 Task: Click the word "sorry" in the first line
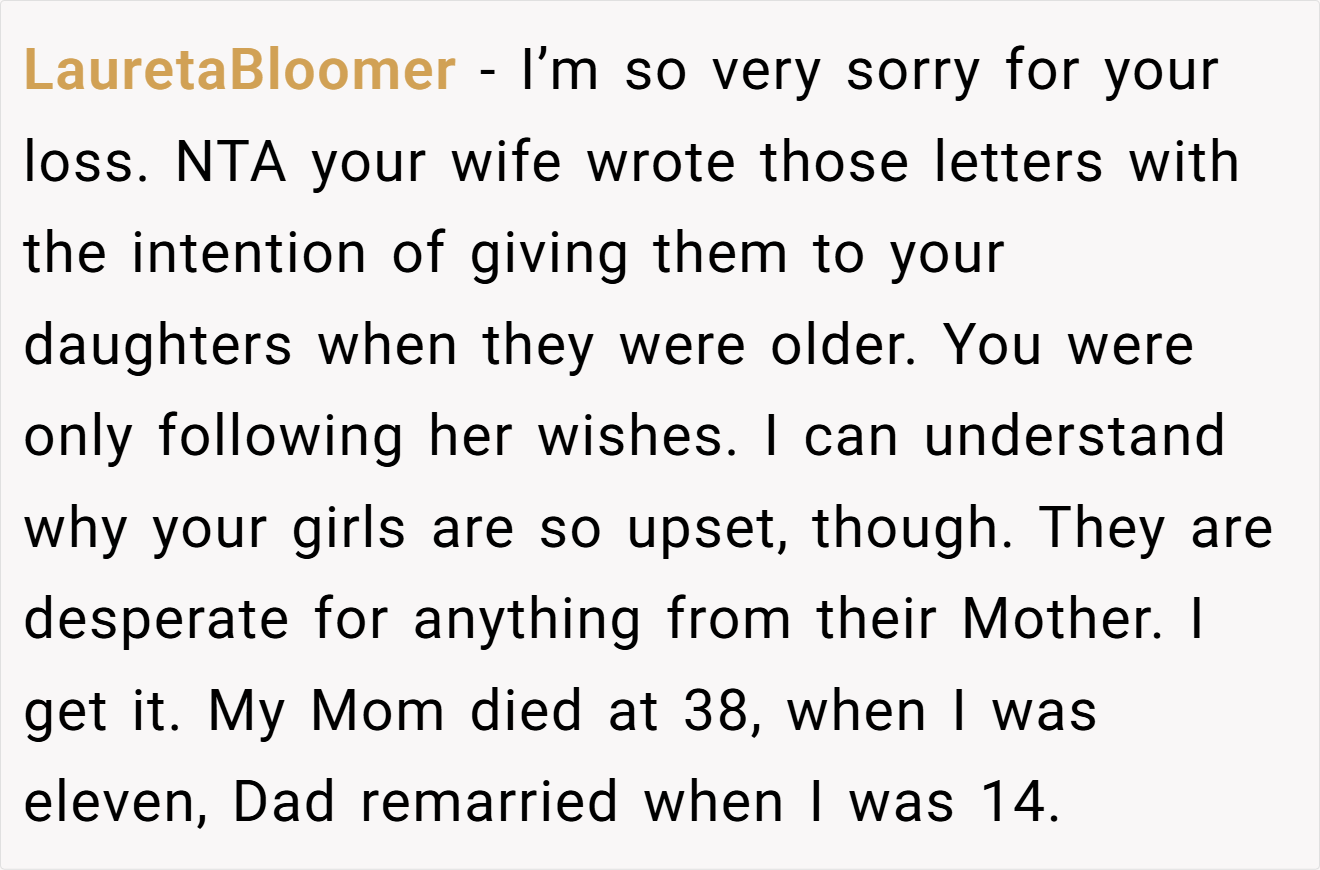913,71
